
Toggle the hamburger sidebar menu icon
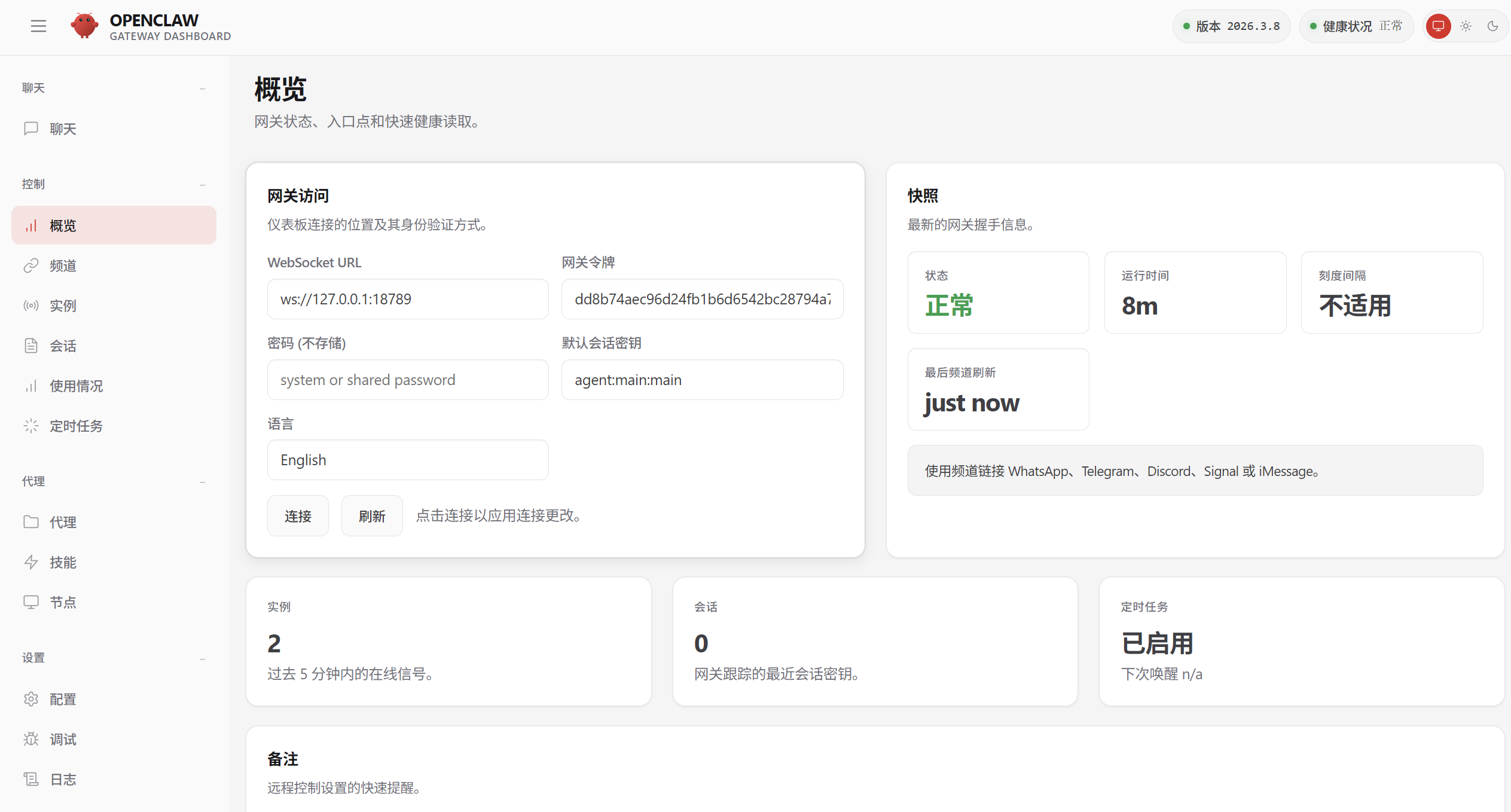pyautogui.click(x=38, y=26)
